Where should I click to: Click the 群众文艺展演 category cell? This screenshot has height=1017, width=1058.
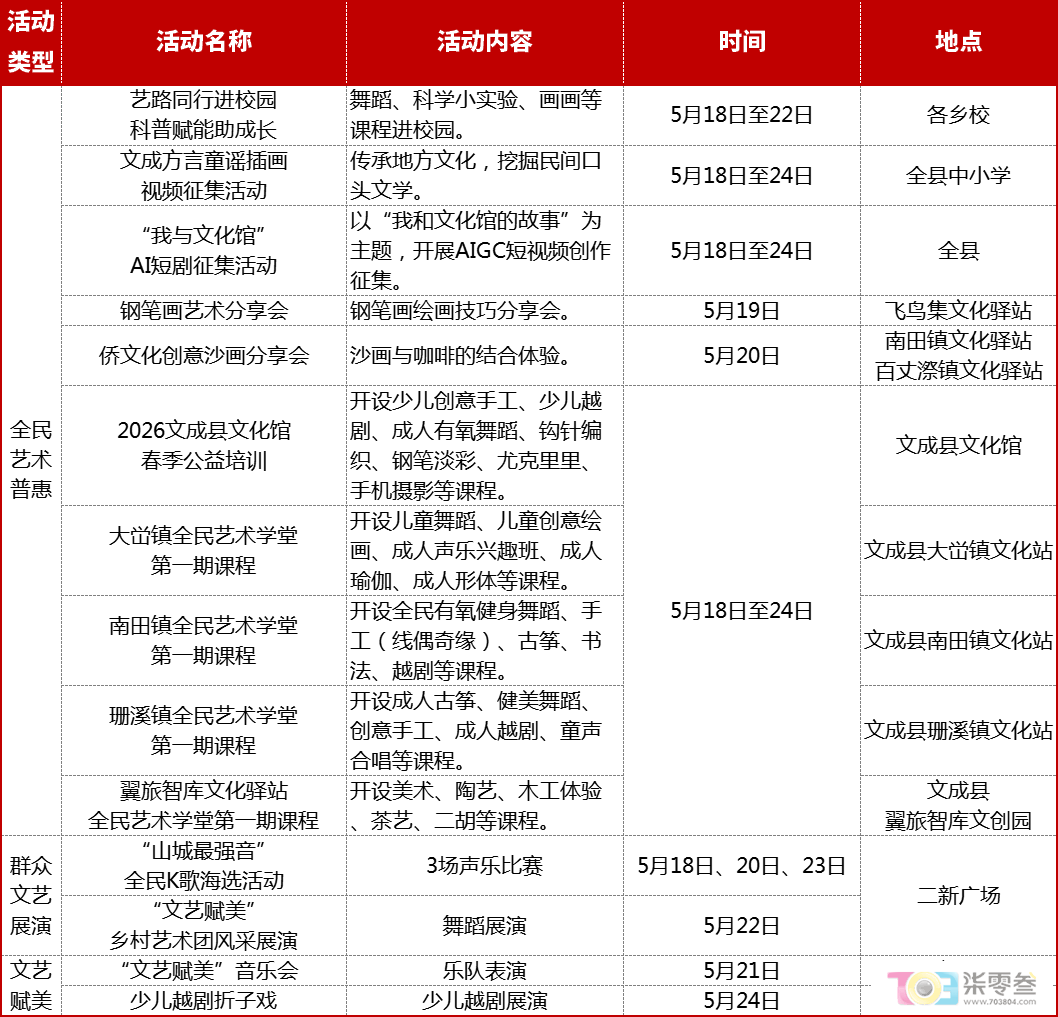(x=31, y=896)
